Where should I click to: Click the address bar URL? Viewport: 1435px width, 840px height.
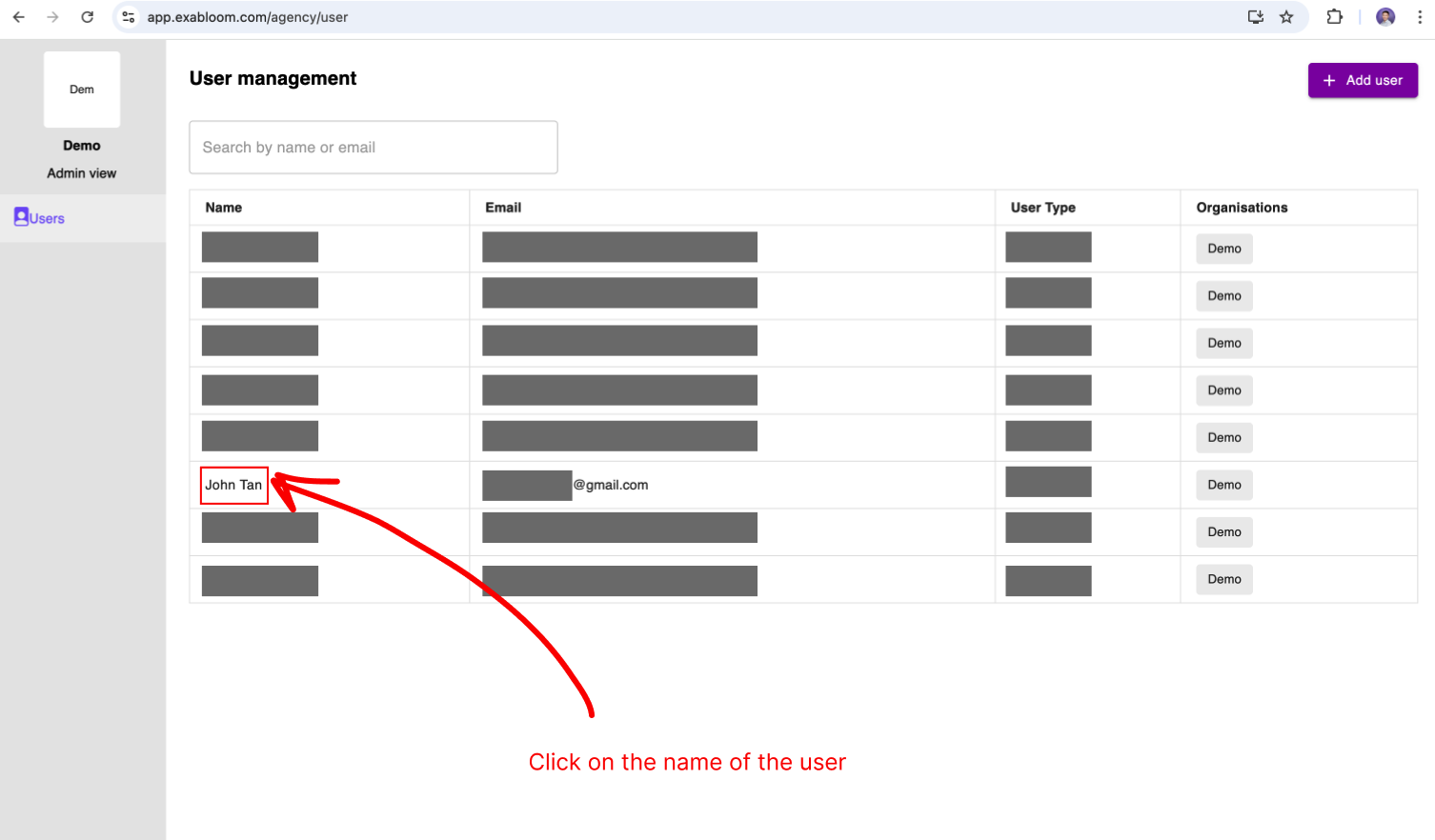tap(248, 16)
